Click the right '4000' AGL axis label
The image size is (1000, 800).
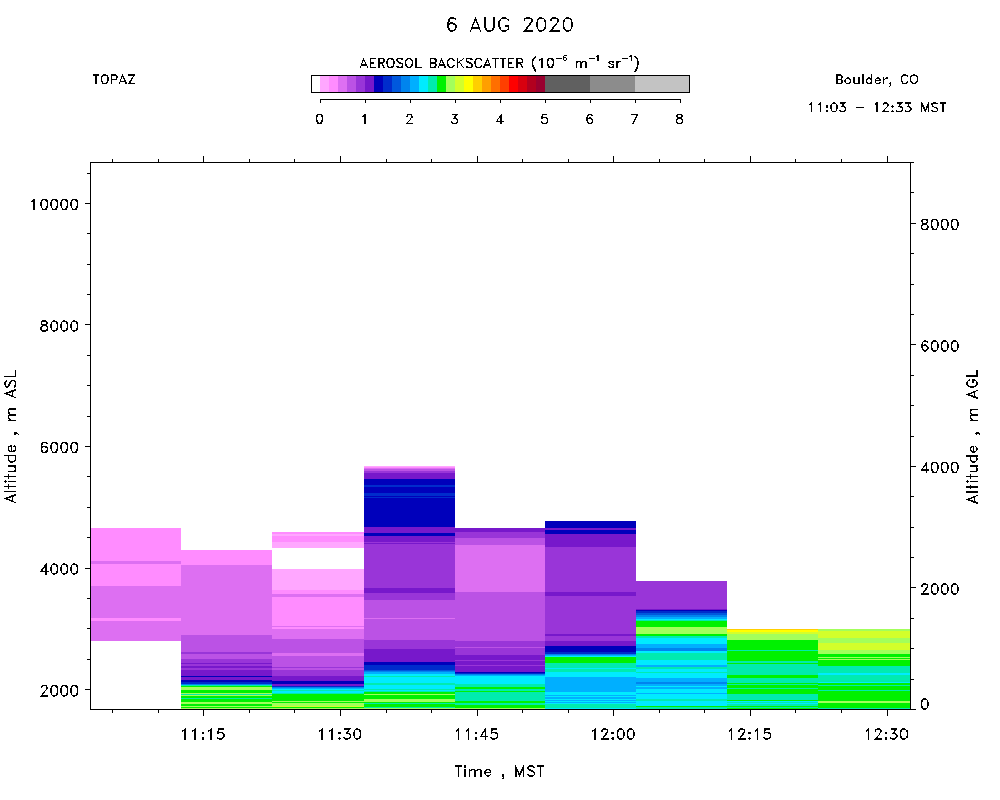pos(939,468)
